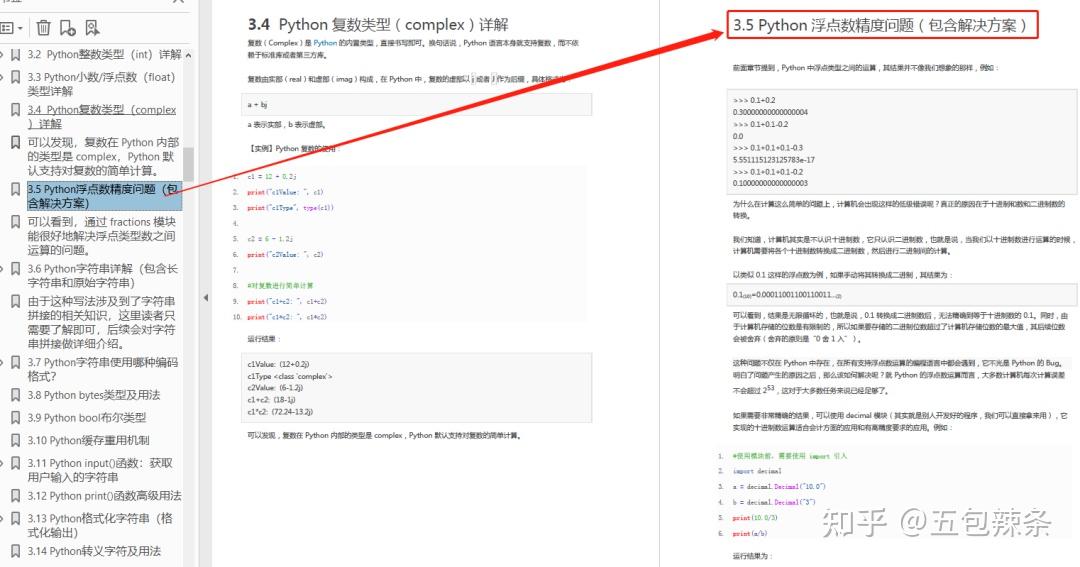
Task: Expand the 3.3 Python小数/浮点数 bookmark
Action: (3, 77)
